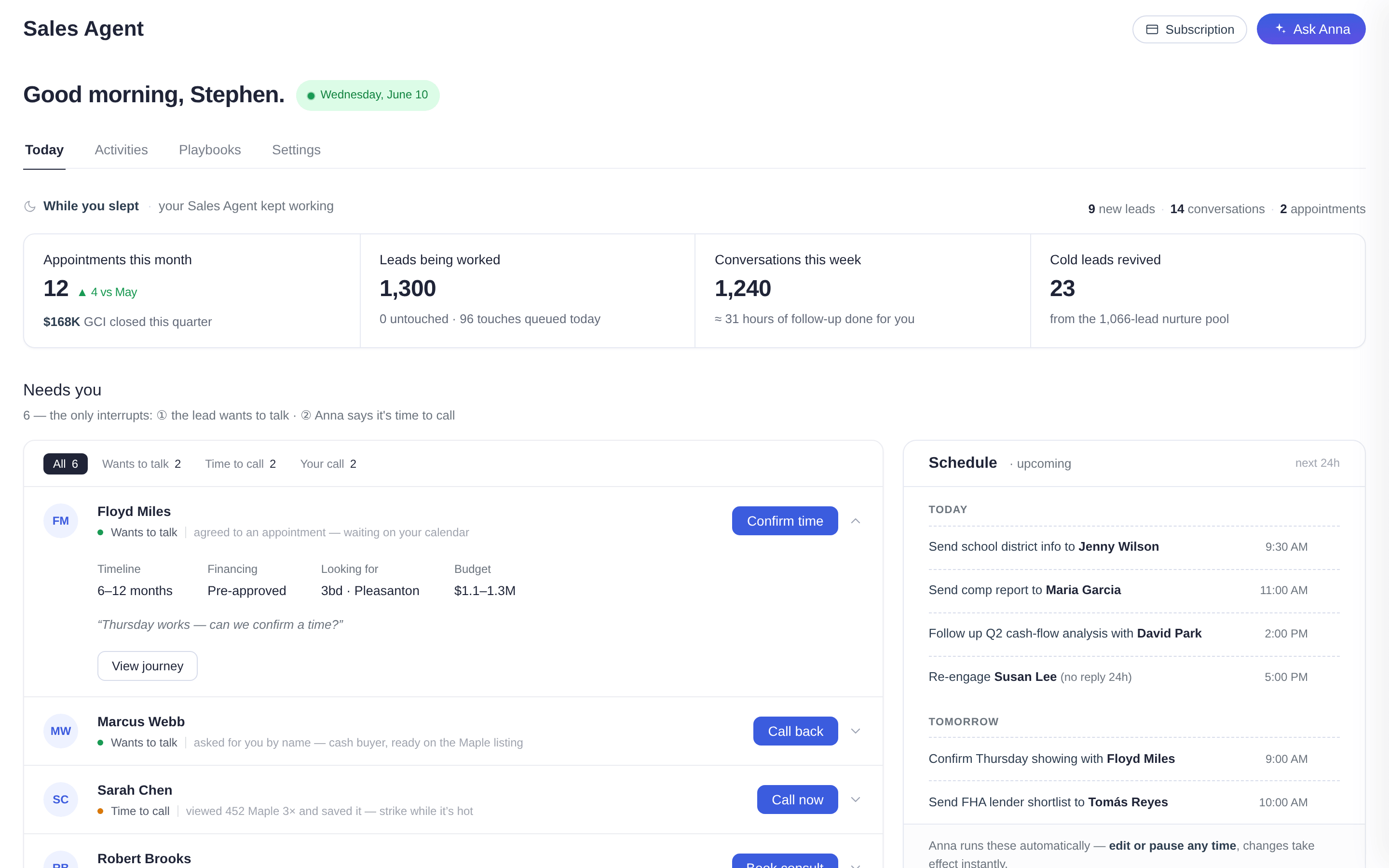The image size is (1389, 868).
Task: Open the Activities tab
Action: coord(121,150)
